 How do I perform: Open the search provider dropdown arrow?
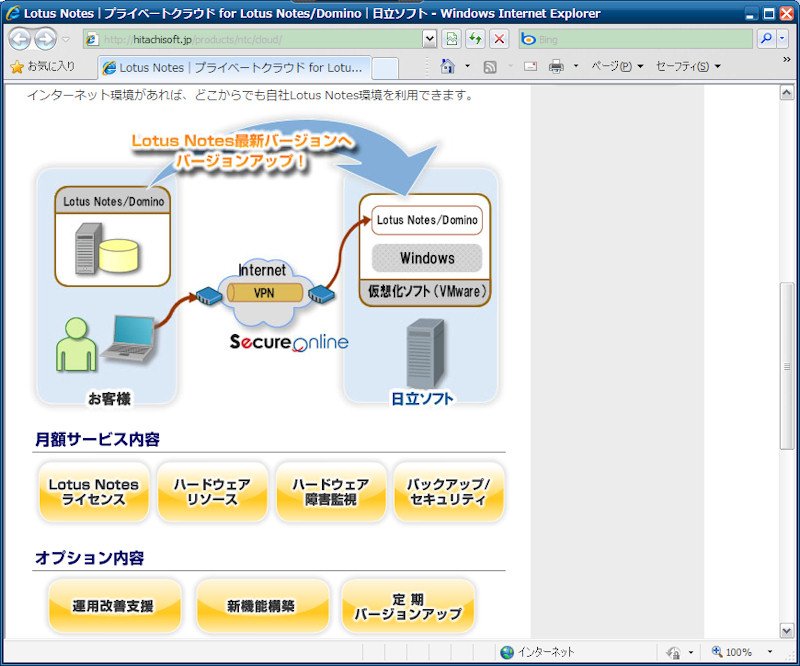782,39
